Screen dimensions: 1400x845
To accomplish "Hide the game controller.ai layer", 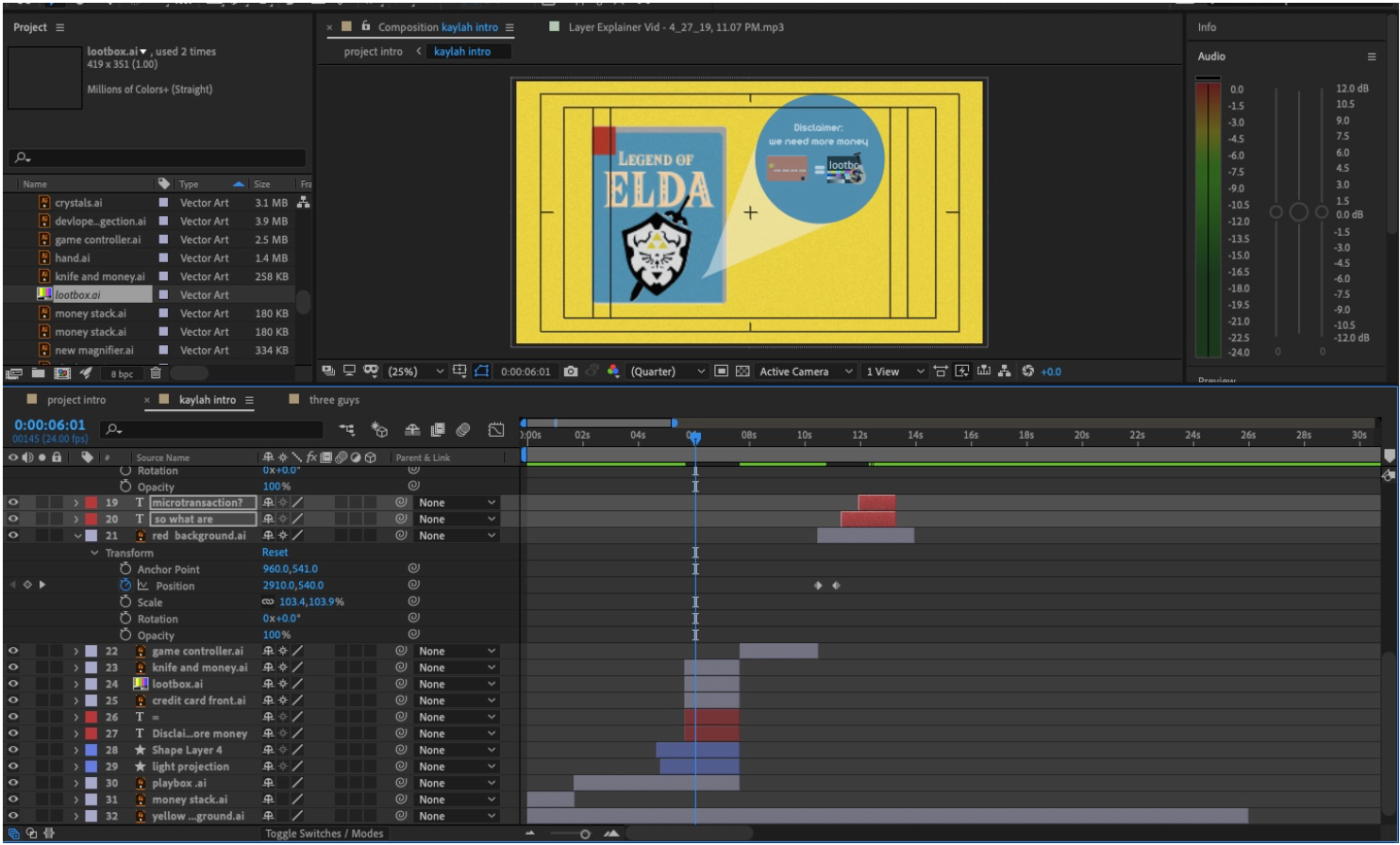I will pos(13,651).
